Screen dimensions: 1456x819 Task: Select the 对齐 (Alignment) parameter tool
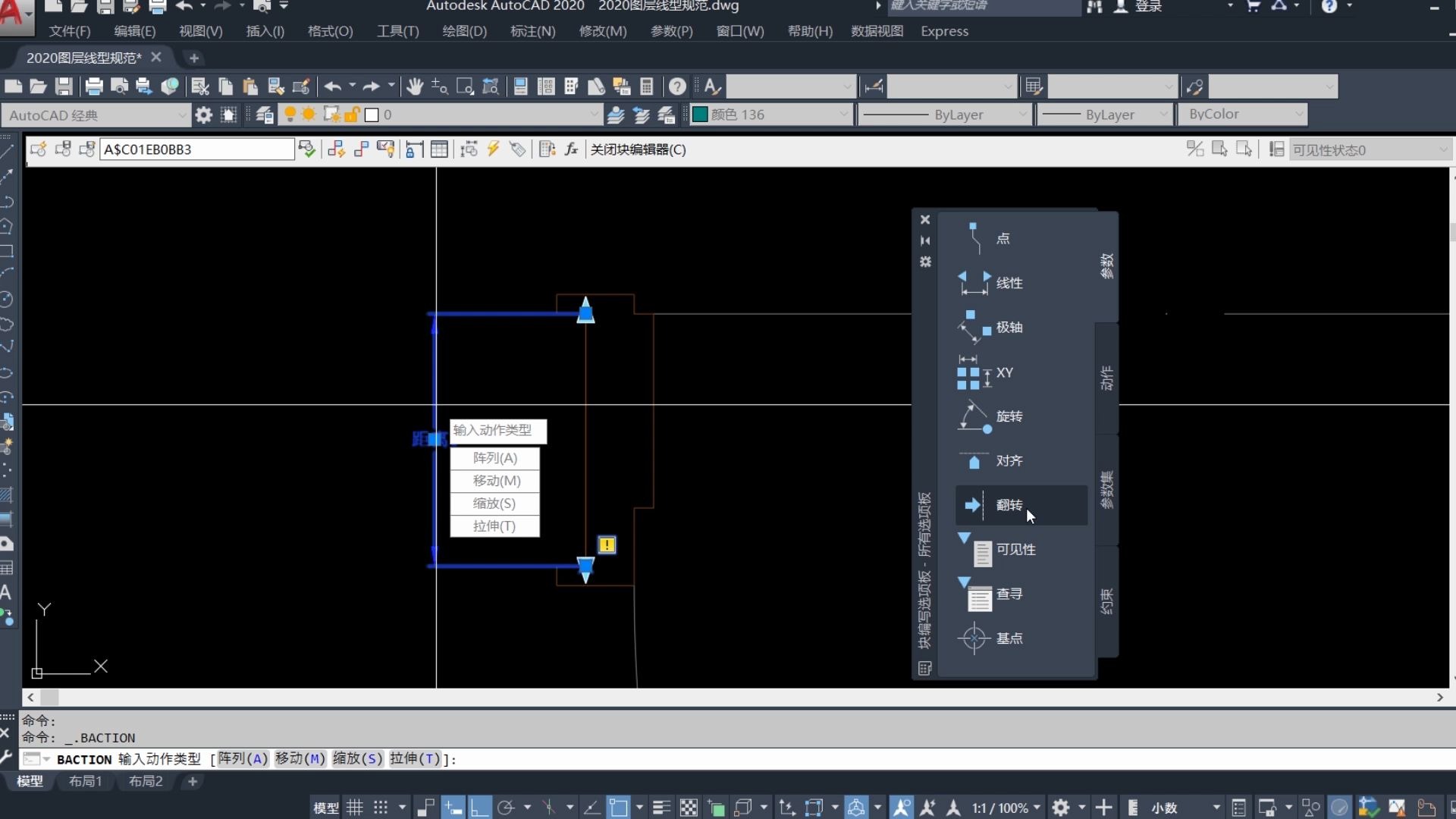pyautogui.click(x=1021, y=460)
